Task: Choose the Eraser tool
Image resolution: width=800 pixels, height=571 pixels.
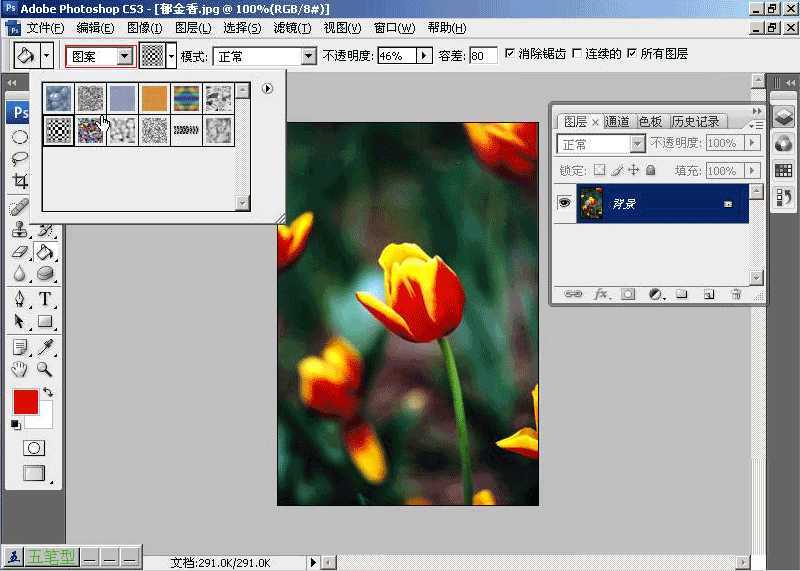Action: pyautogui.click(x=20, y=251)
